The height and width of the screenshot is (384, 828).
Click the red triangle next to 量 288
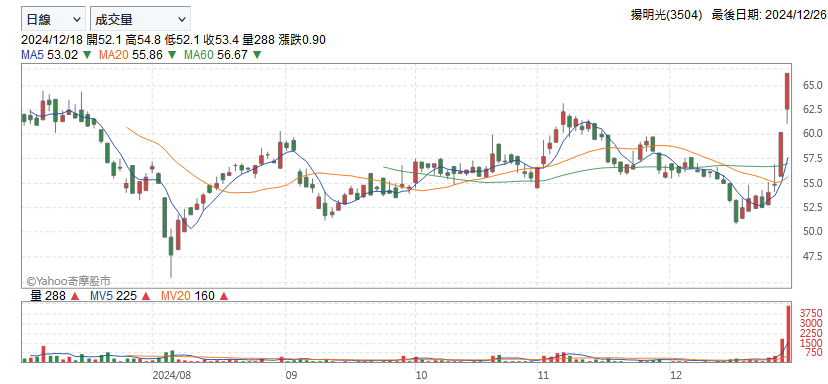(x=75, y=296)
